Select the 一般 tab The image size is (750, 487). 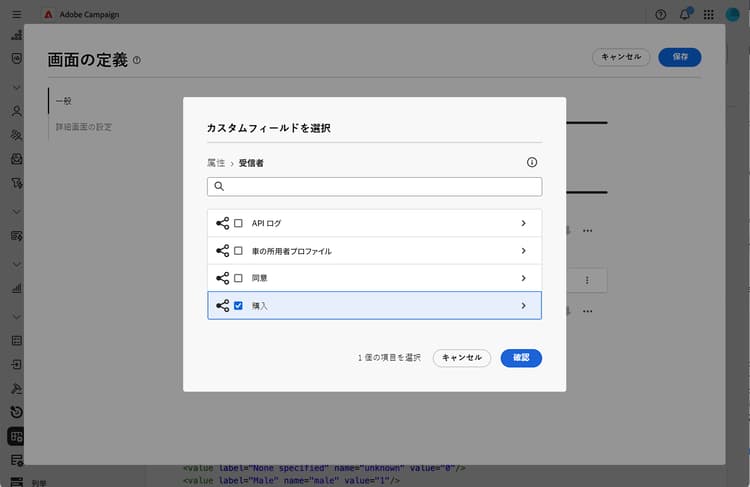[x=64, y=101]
